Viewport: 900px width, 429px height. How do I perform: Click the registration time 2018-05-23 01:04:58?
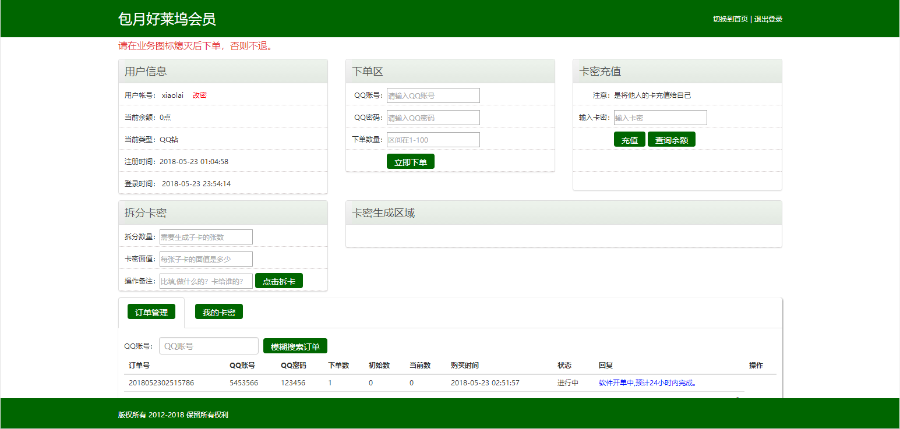pyautogui.click(x=194, y=161)
